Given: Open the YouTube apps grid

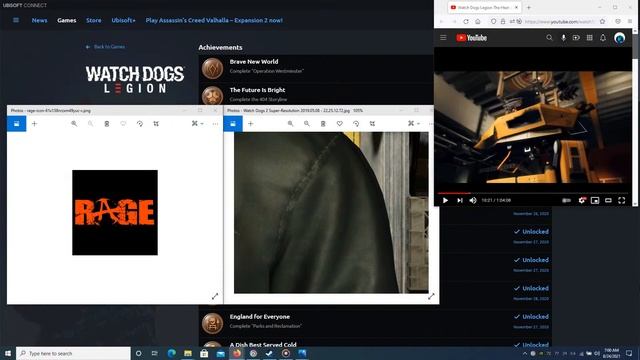Looking at the screenshot, I should coord(589,38).
